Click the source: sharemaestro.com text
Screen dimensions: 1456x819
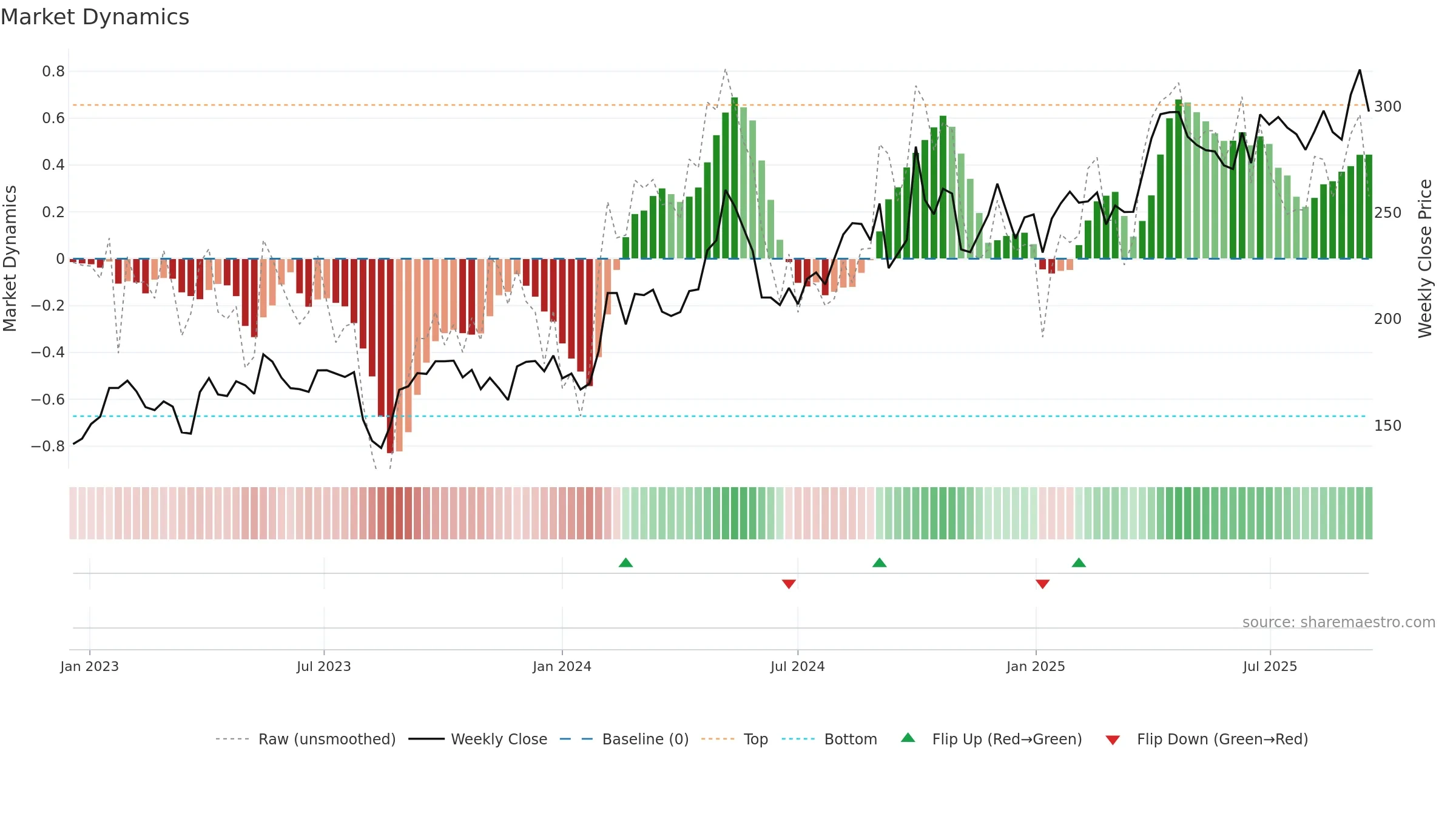point(1339,622)
